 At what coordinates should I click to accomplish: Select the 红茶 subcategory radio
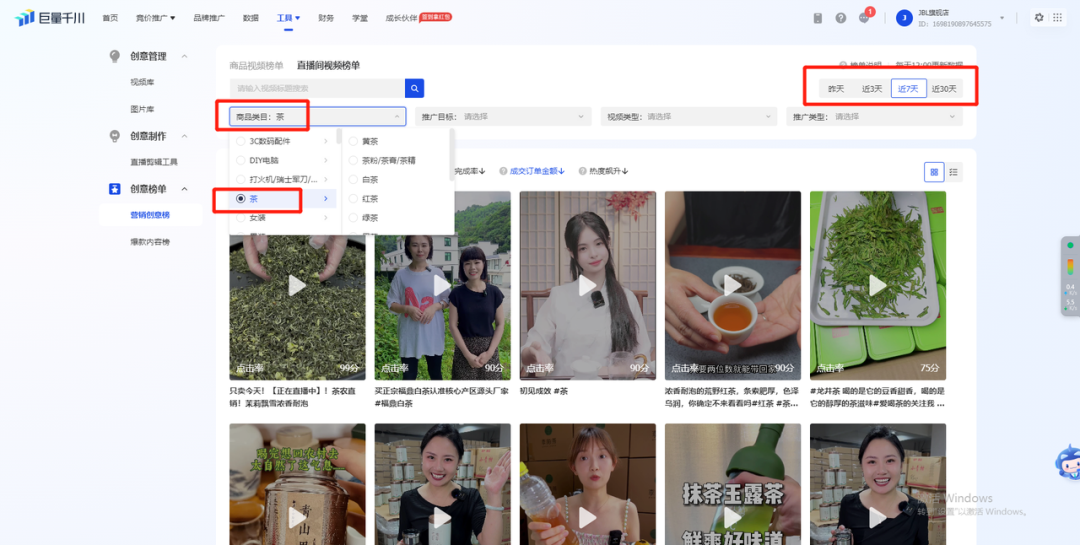tap(353, 198)
